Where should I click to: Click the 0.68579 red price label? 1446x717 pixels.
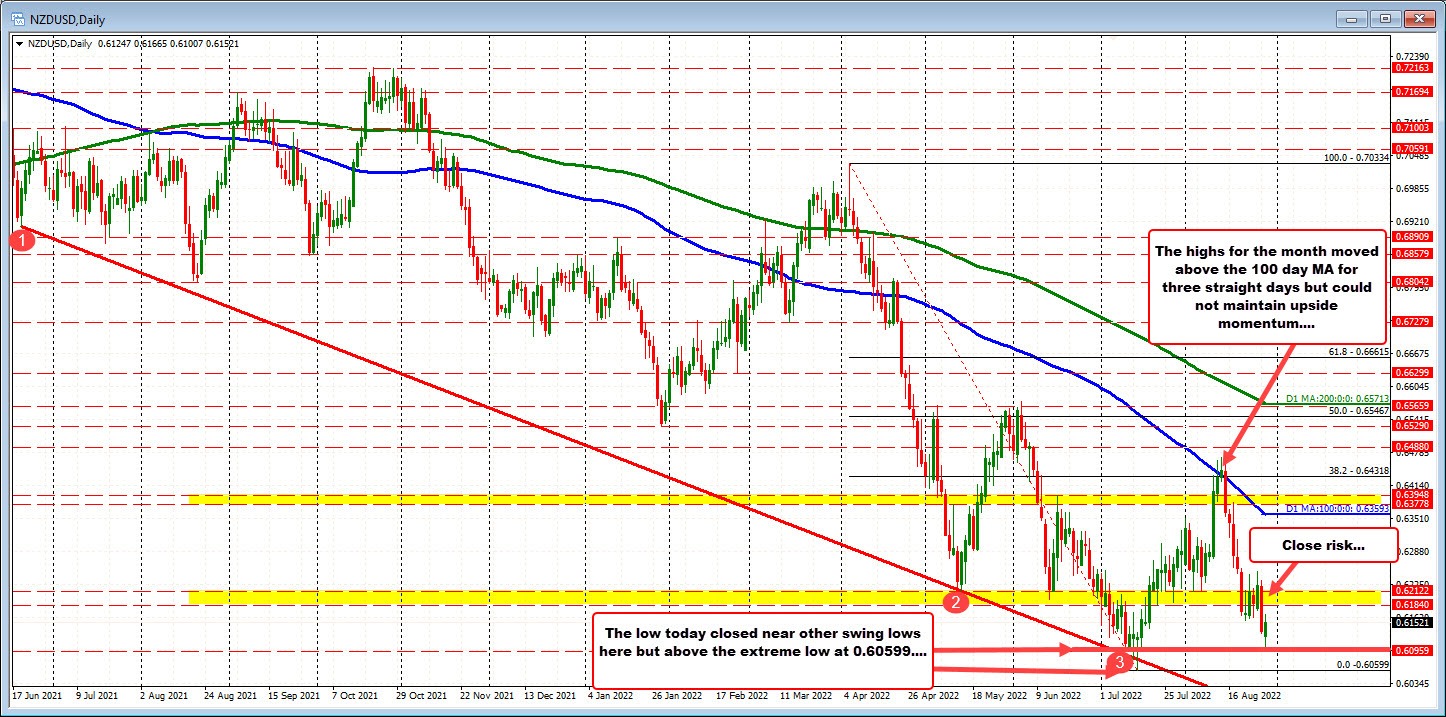click(x=1410, y=254)
